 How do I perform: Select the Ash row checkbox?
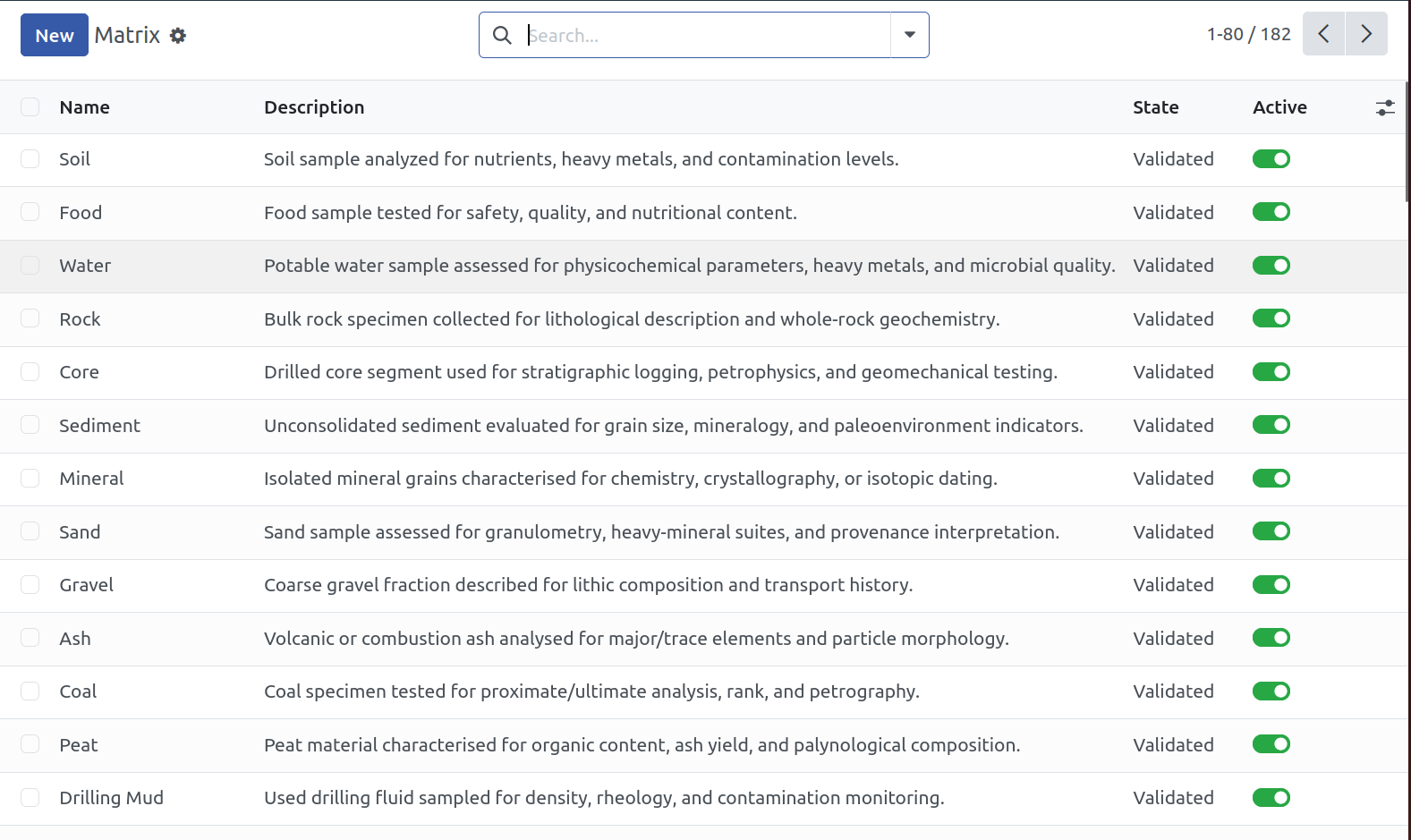point(30,638)
